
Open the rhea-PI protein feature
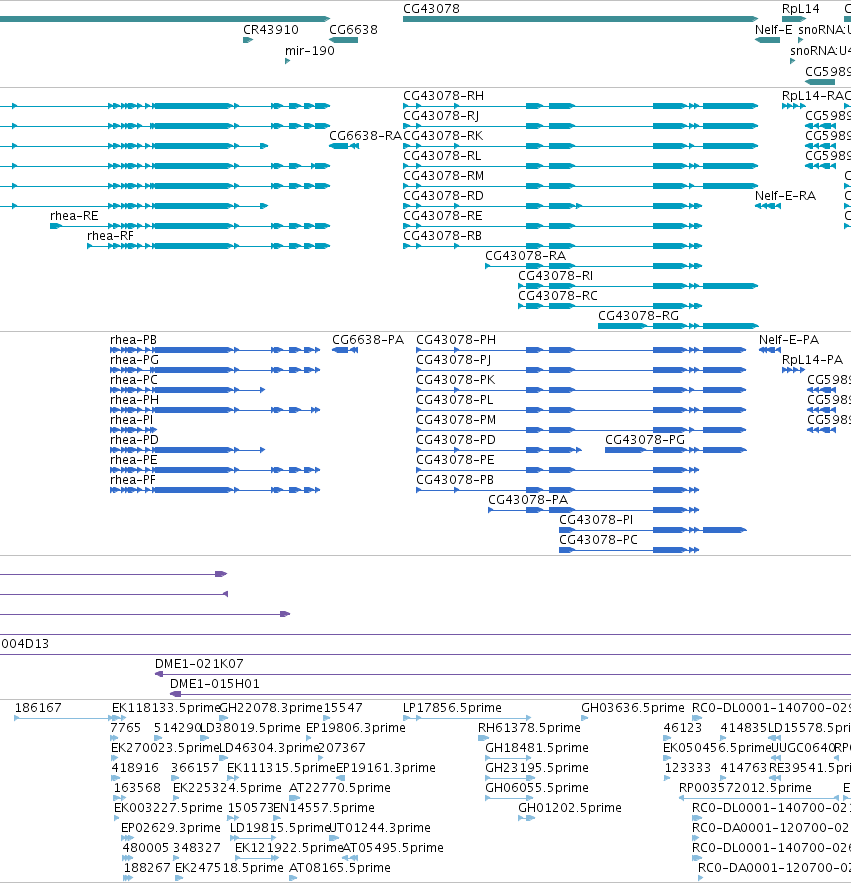pyautogui.click(x=133, y=430)
